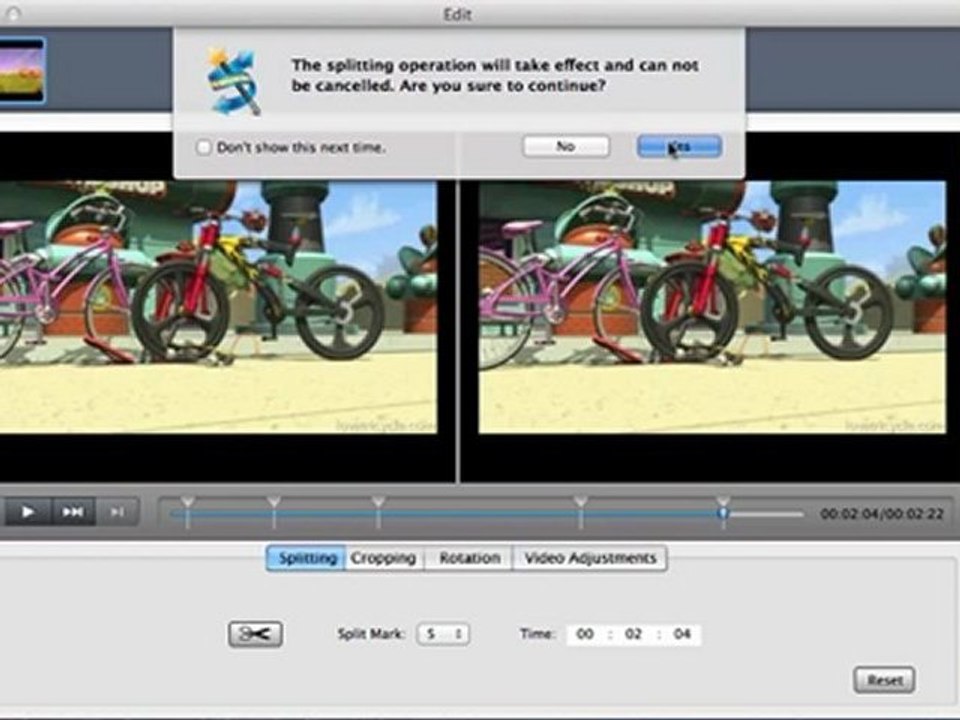Click the hours field in Time

pos(585,634)
